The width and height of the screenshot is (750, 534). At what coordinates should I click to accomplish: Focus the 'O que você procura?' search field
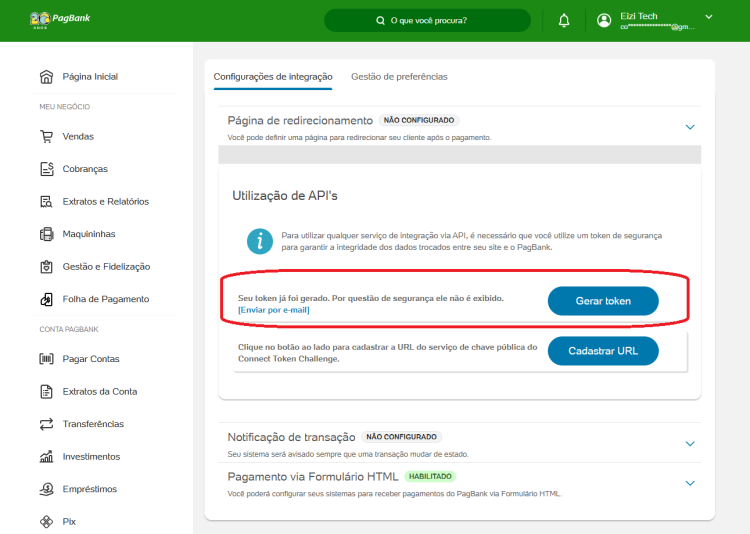coord(428,21)
